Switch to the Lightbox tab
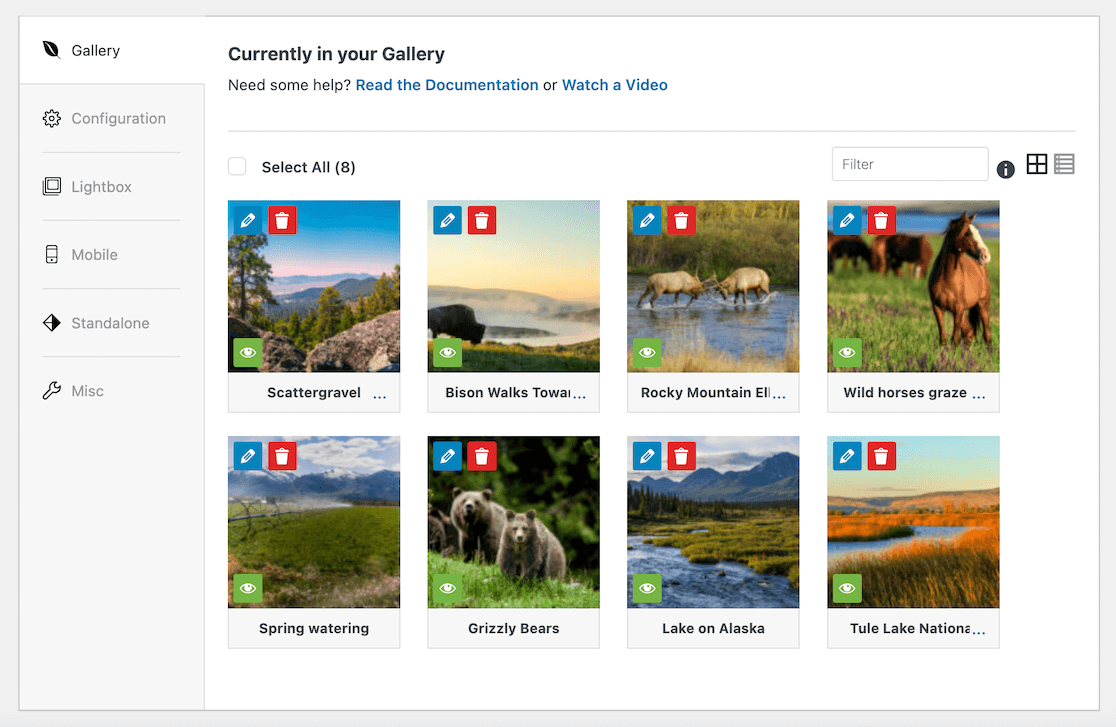Image resolution: width=1116 pixels, height=727 pixels. click(101, 187)
